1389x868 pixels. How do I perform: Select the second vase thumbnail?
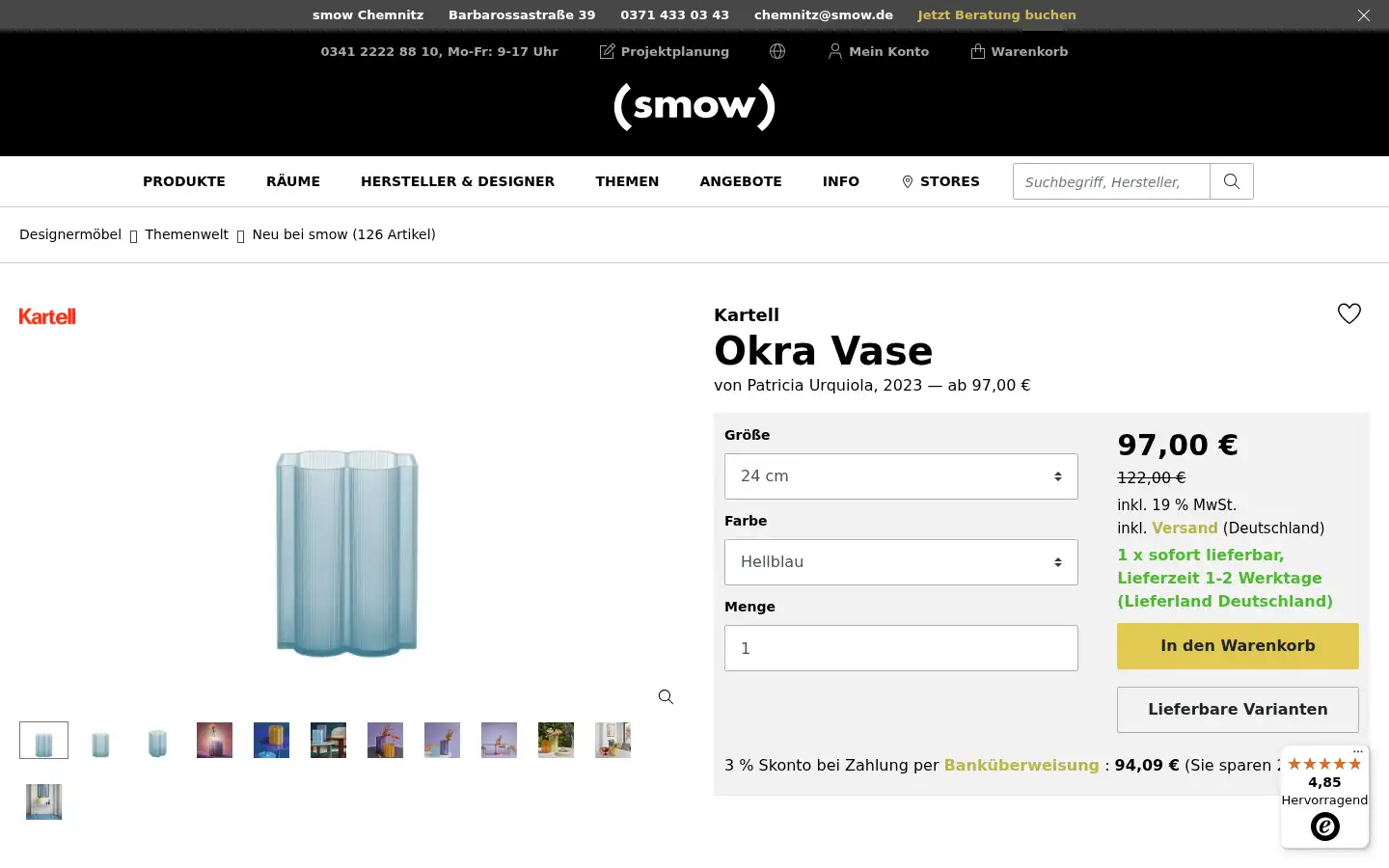100,741
